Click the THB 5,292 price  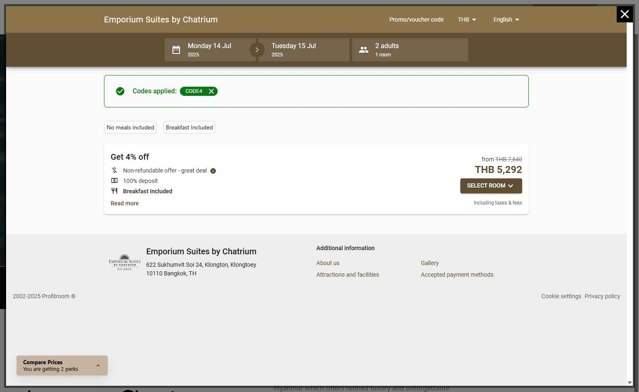pos(498,170)
